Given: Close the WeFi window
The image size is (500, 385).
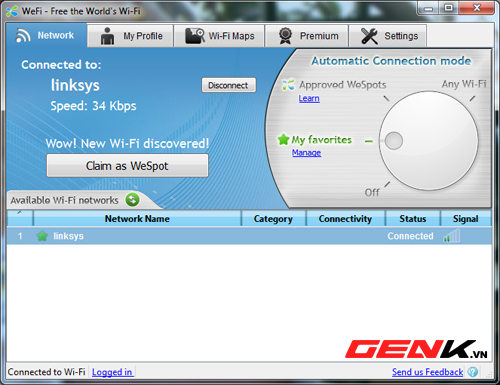Looking at the screenshot, I should tap(477, 8).
